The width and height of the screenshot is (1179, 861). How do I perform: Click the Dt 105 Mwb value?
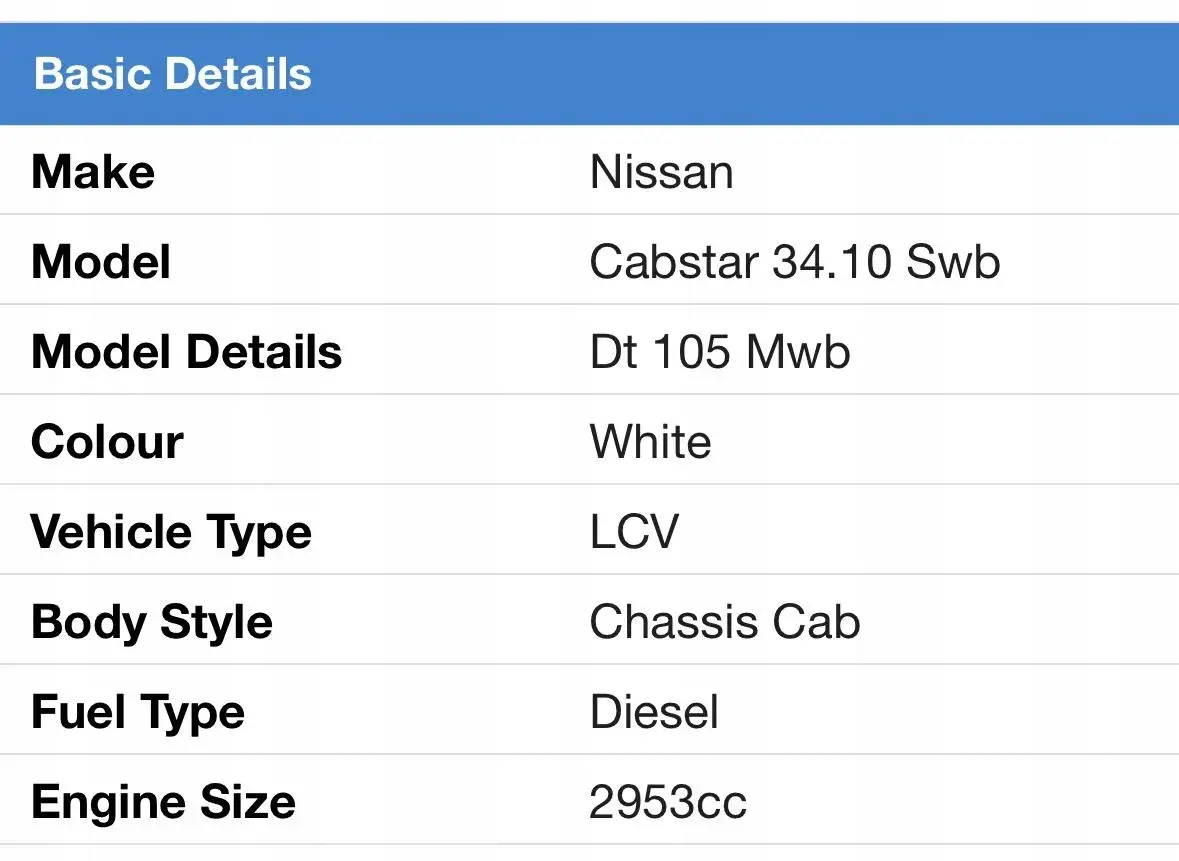click(x=720, y=351)
